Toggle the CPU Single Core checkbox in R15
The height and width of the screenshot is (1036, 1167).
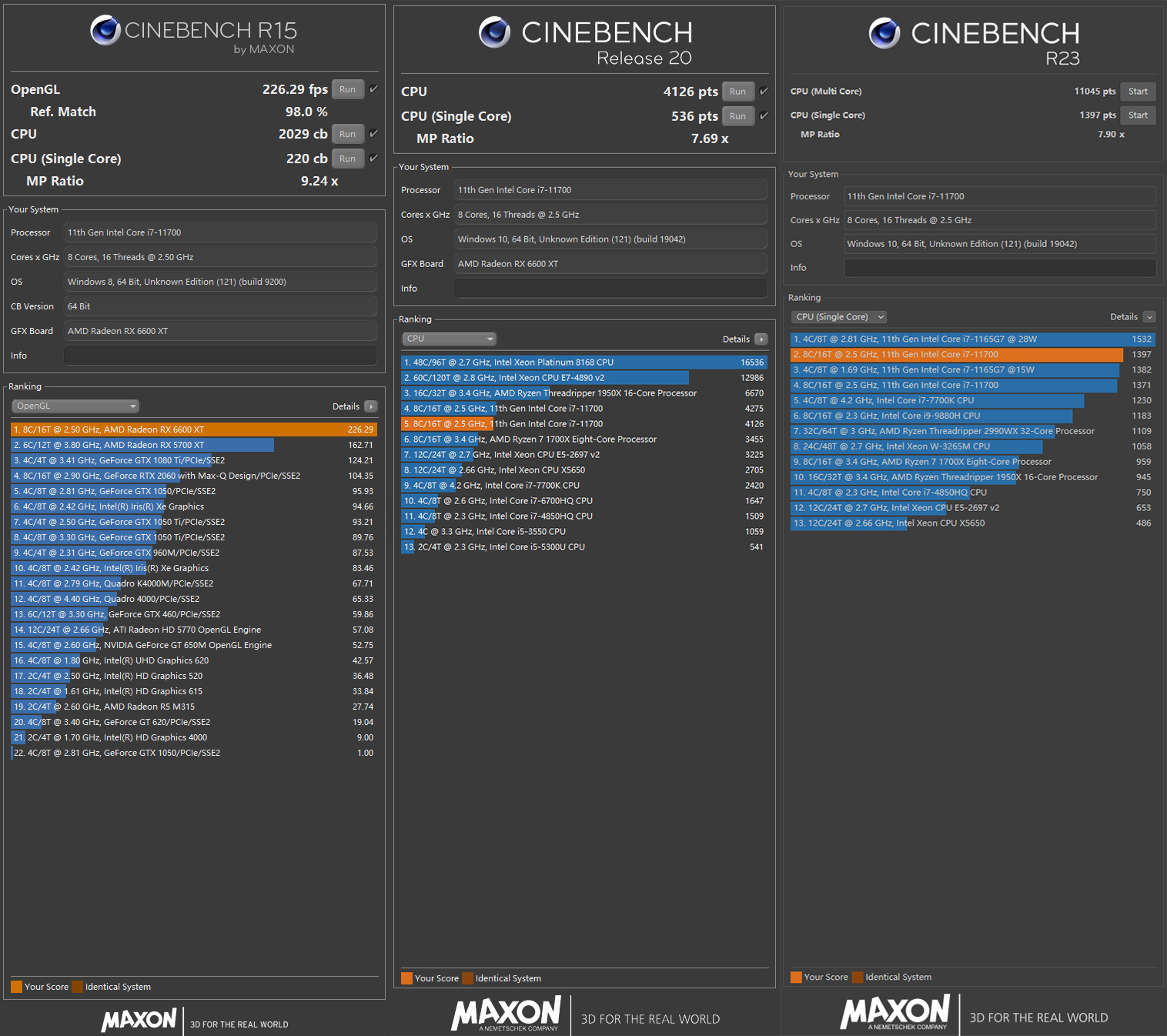[x=374, y=159]
